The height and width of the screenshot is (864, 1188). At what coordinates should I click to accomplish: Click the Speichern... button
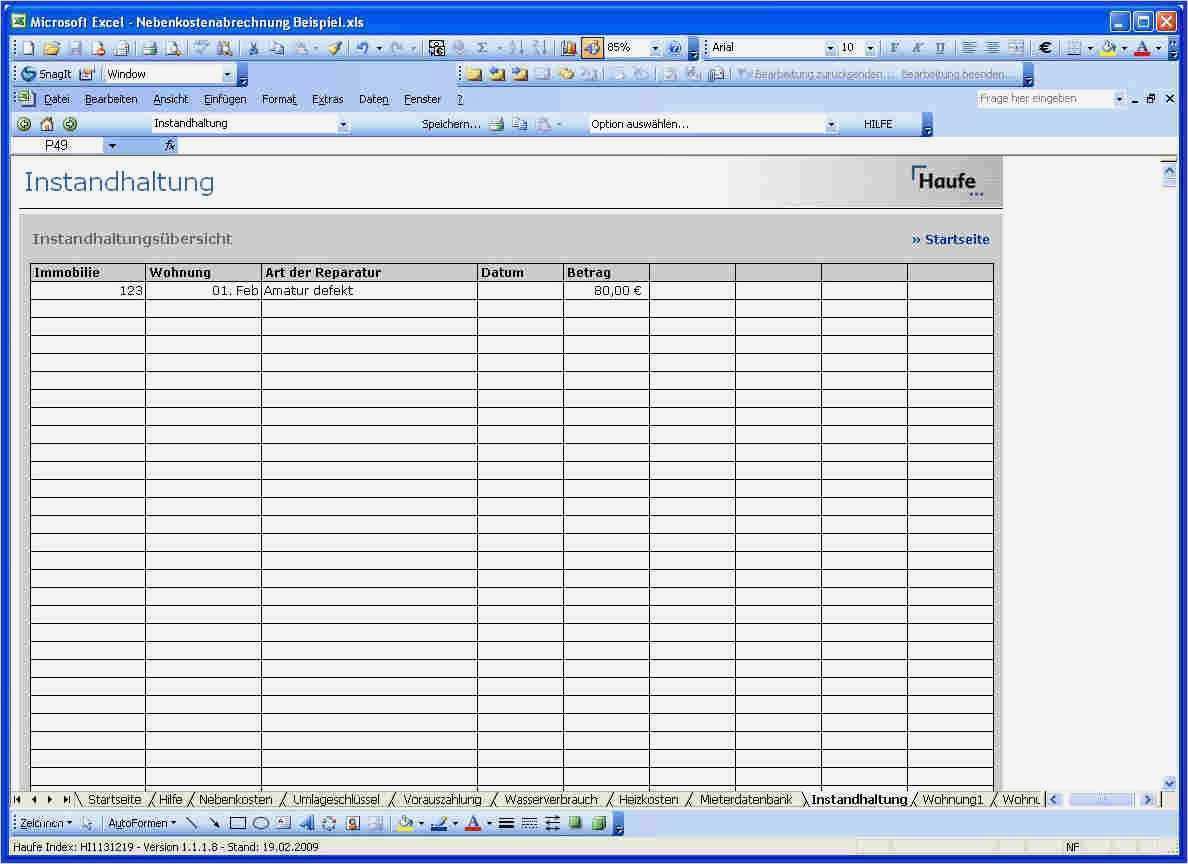pyautogui.click(x=451, y=124)
